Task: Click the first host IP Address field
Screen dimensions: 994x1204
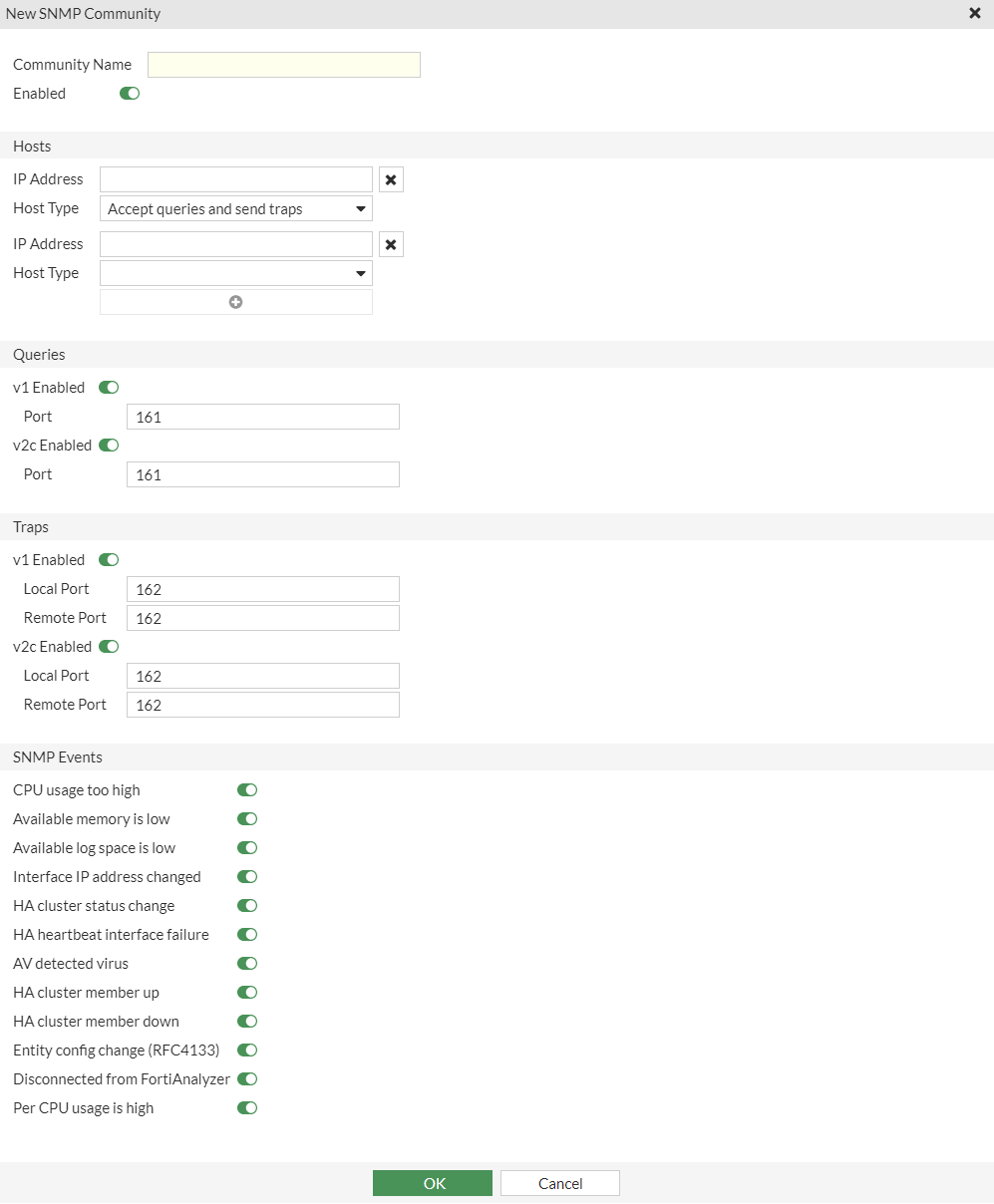Action: (236, 179)
